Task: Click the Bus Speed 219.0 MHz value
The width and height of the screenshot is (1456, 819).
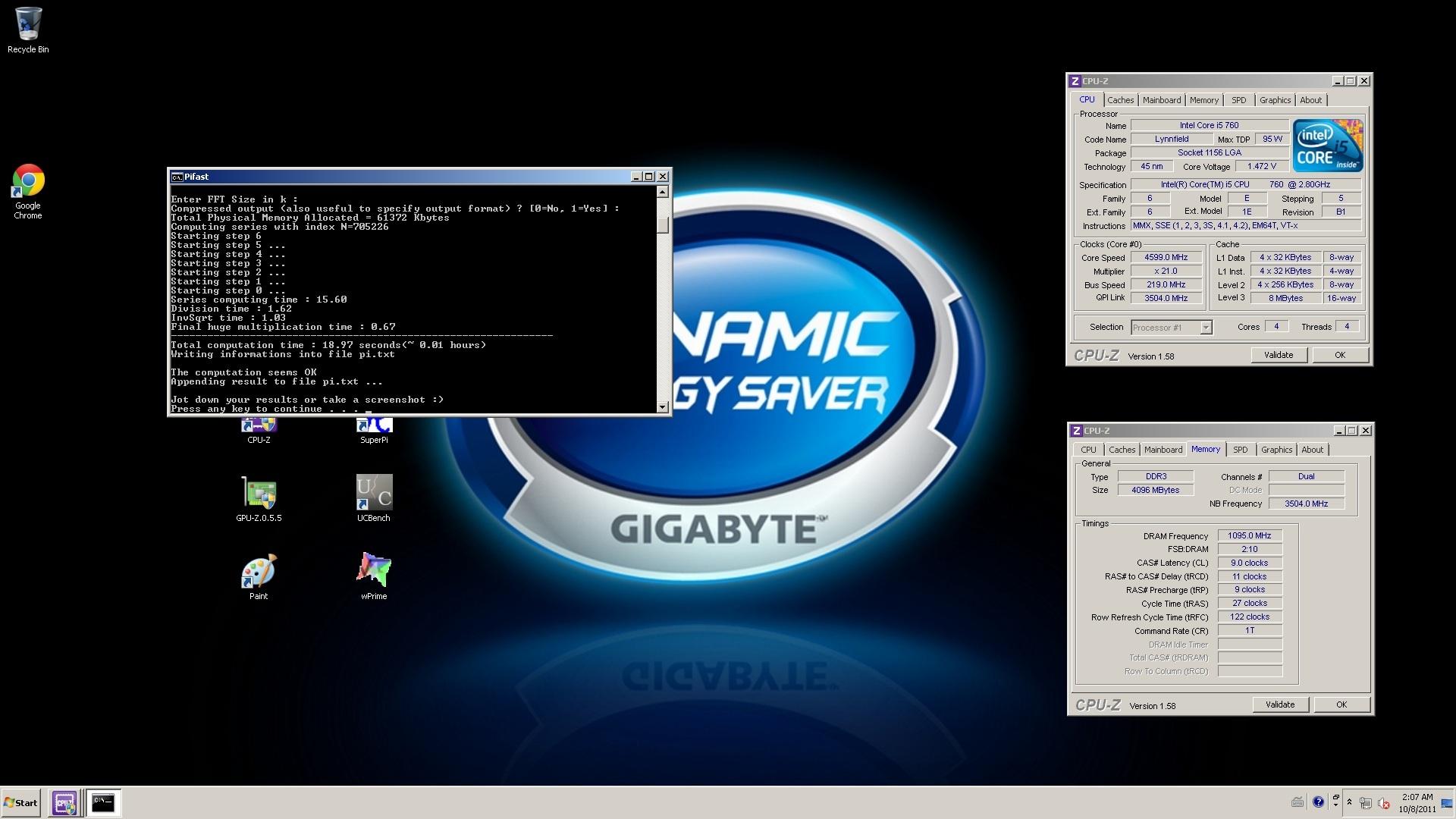Action: coord(1166,284)
